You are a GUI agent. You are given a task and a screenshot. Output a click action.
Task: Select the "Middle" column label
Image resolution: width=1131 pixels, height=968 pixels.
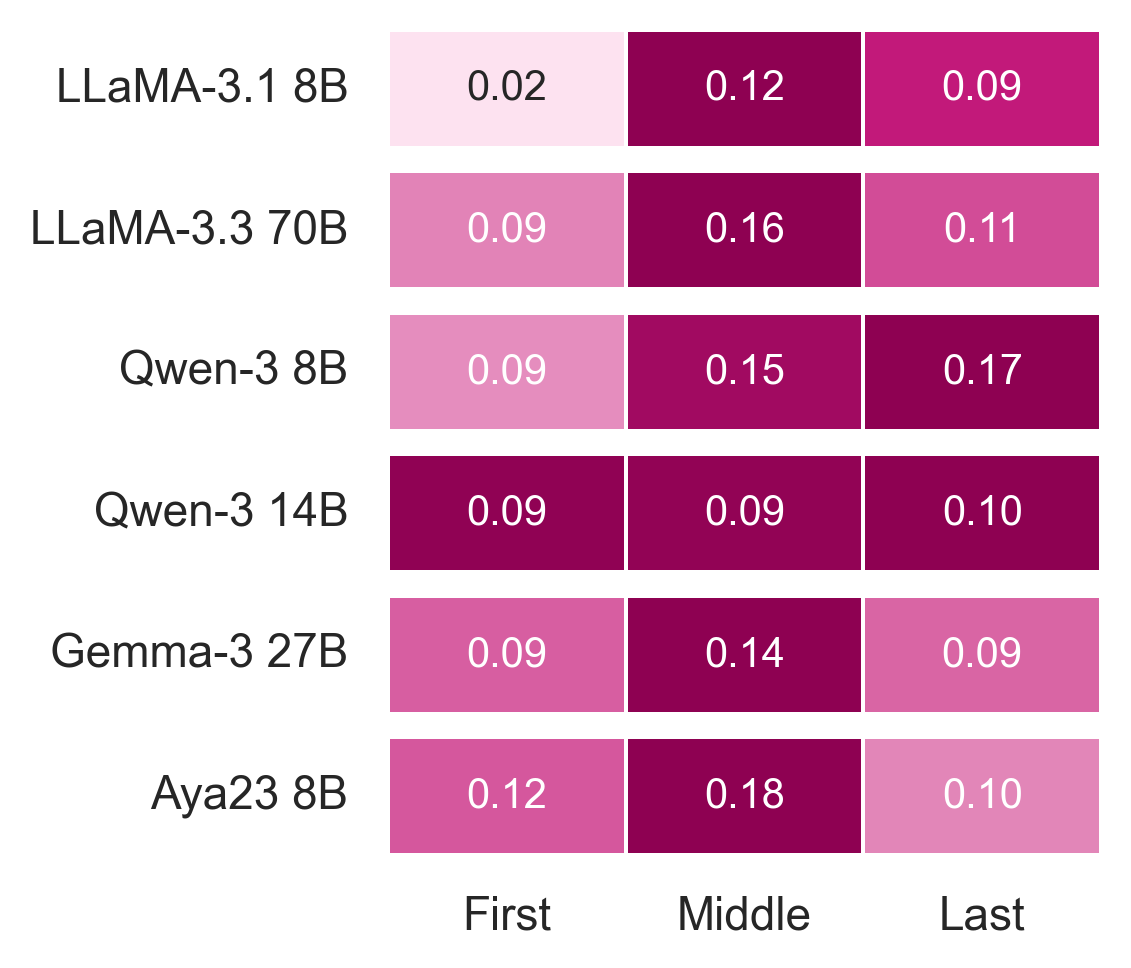click(744, 914)
